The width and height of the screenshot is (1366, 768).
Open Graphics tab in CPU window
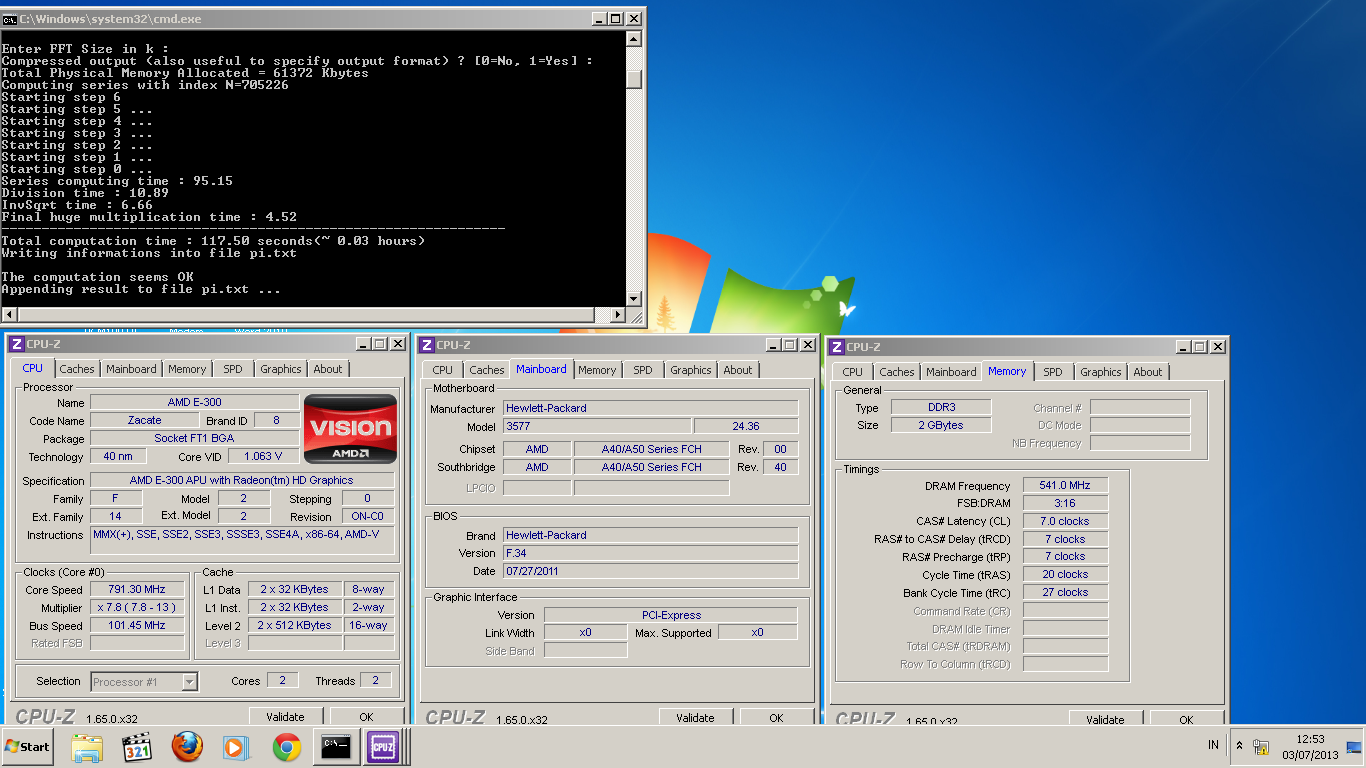click(281, 369)
